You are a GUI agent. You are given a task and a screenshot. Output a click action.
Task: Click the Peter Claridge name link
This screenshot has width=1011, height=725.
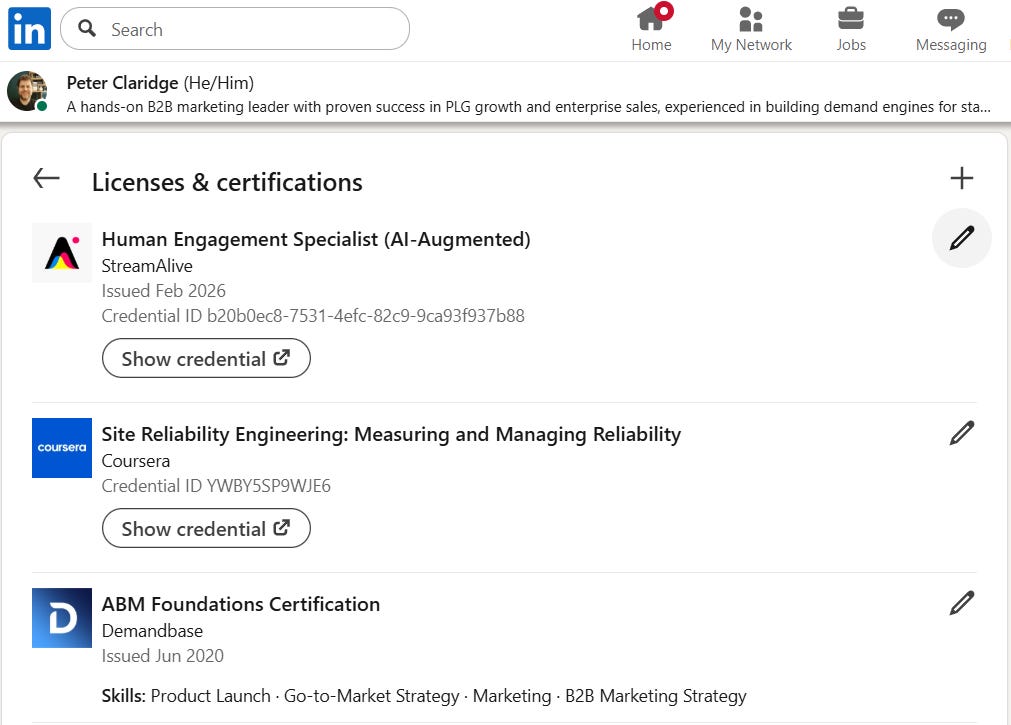pyautogui.click(x=123, y=82)
